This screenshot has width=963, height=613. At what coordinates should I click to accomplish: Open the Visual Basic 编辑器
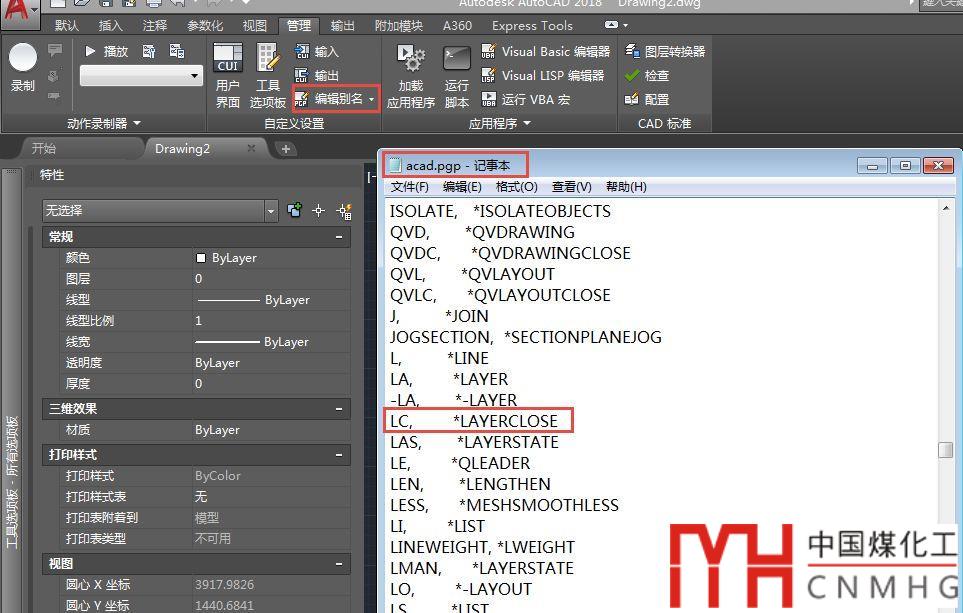[x=545, y=51]
